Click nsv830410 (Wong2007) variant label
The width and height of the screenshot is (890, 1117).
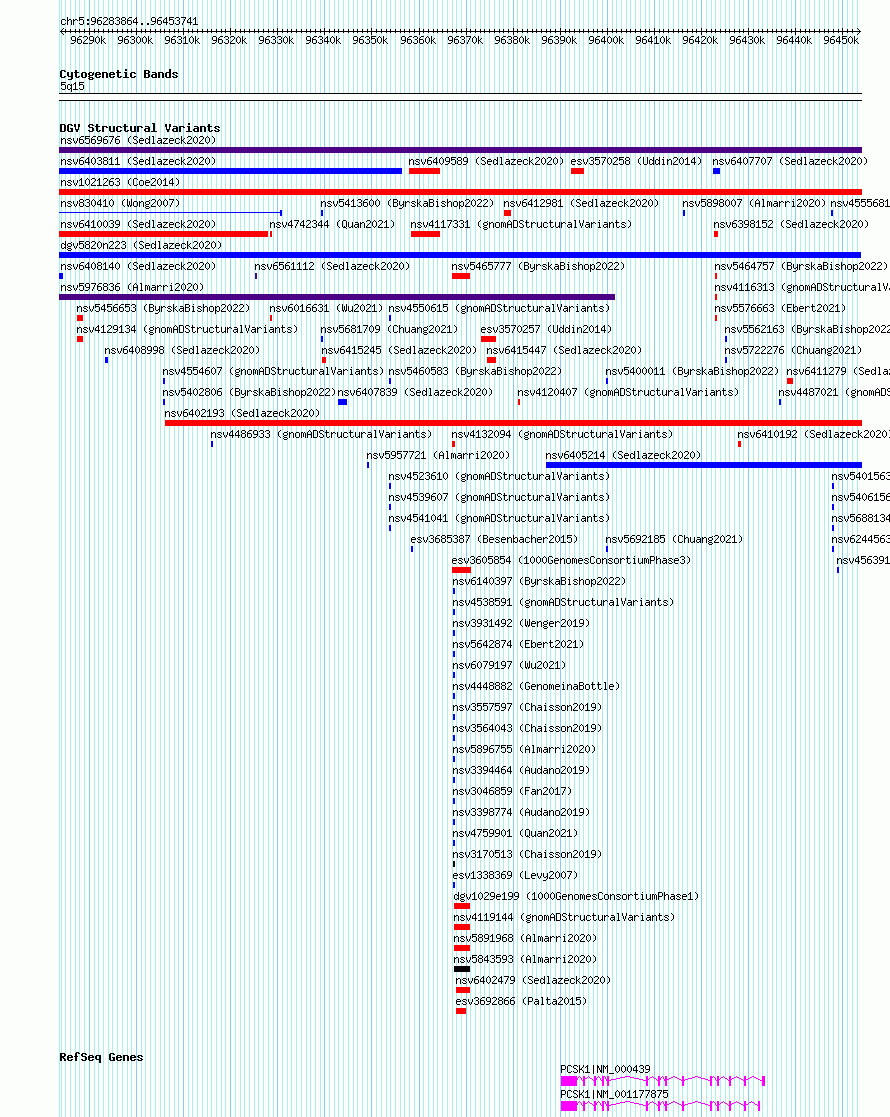click(120, 203)
